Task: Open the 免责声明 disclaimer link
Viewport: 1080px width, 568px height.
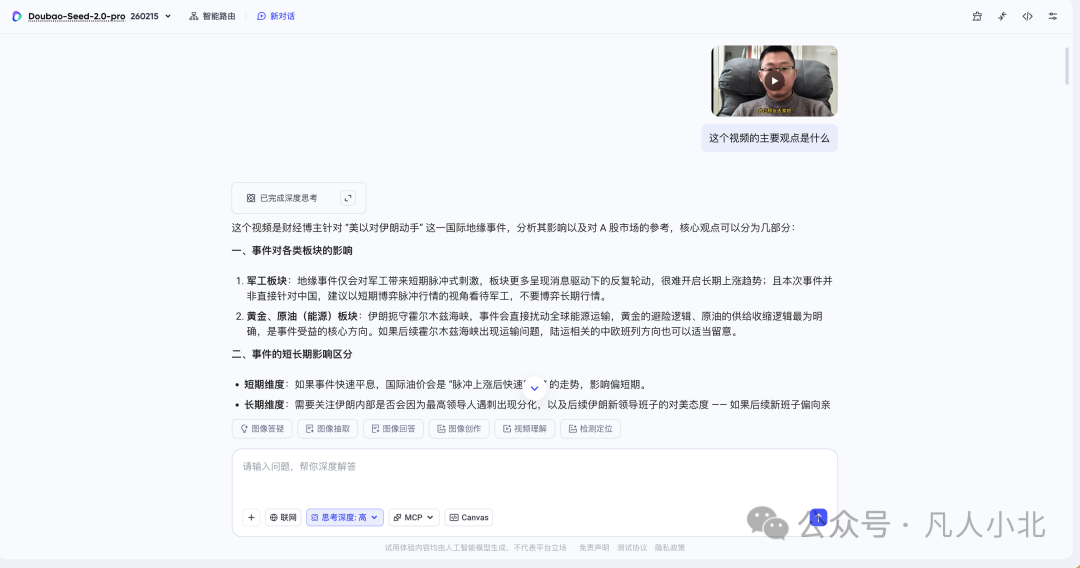Action: click(594, 548)
